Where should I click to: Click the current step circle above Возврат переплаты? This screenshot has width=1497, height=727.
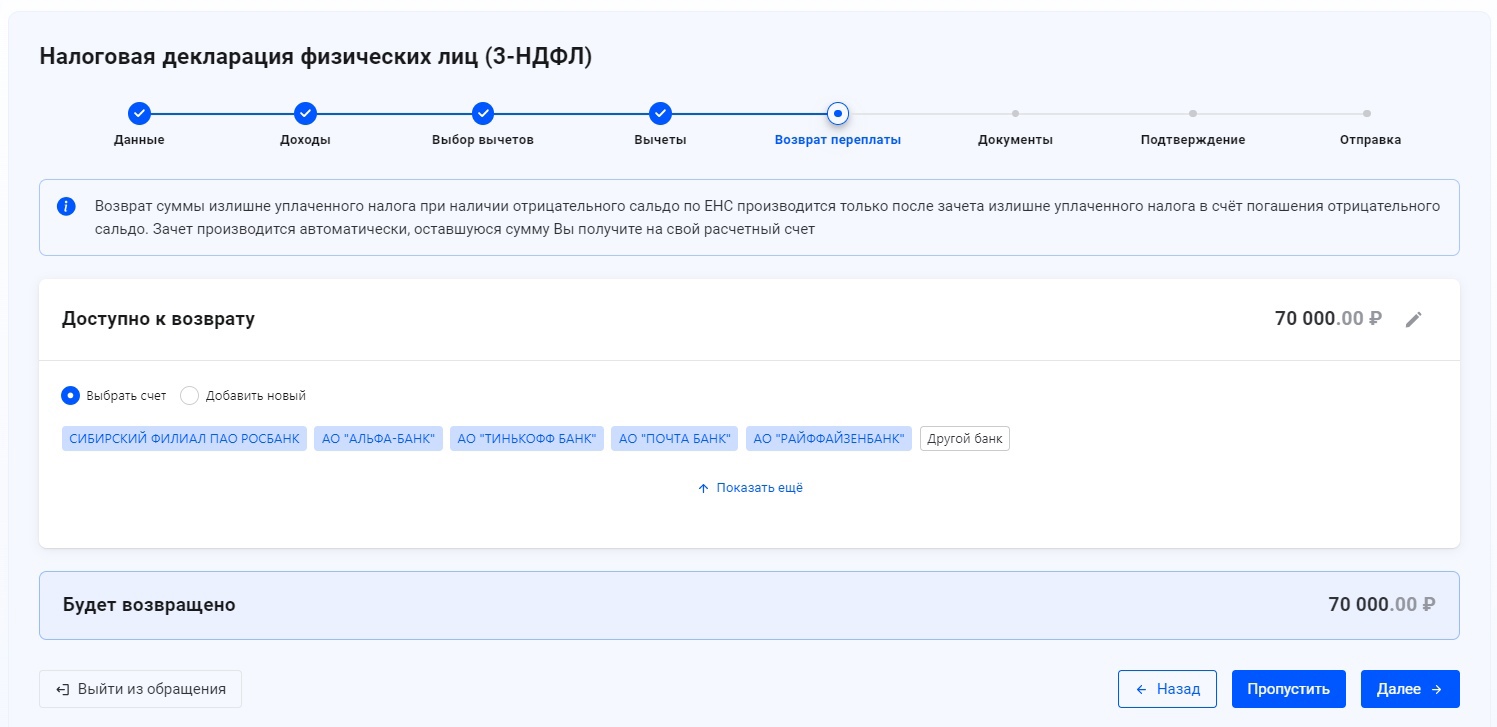[x=838, y=113]
